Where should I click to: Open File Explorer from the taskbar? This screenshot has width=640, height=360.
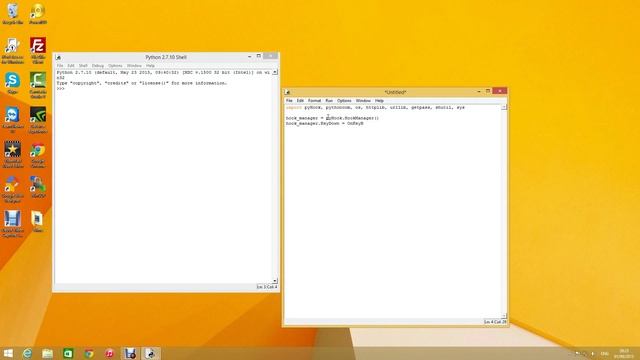[x=48, y=353]
